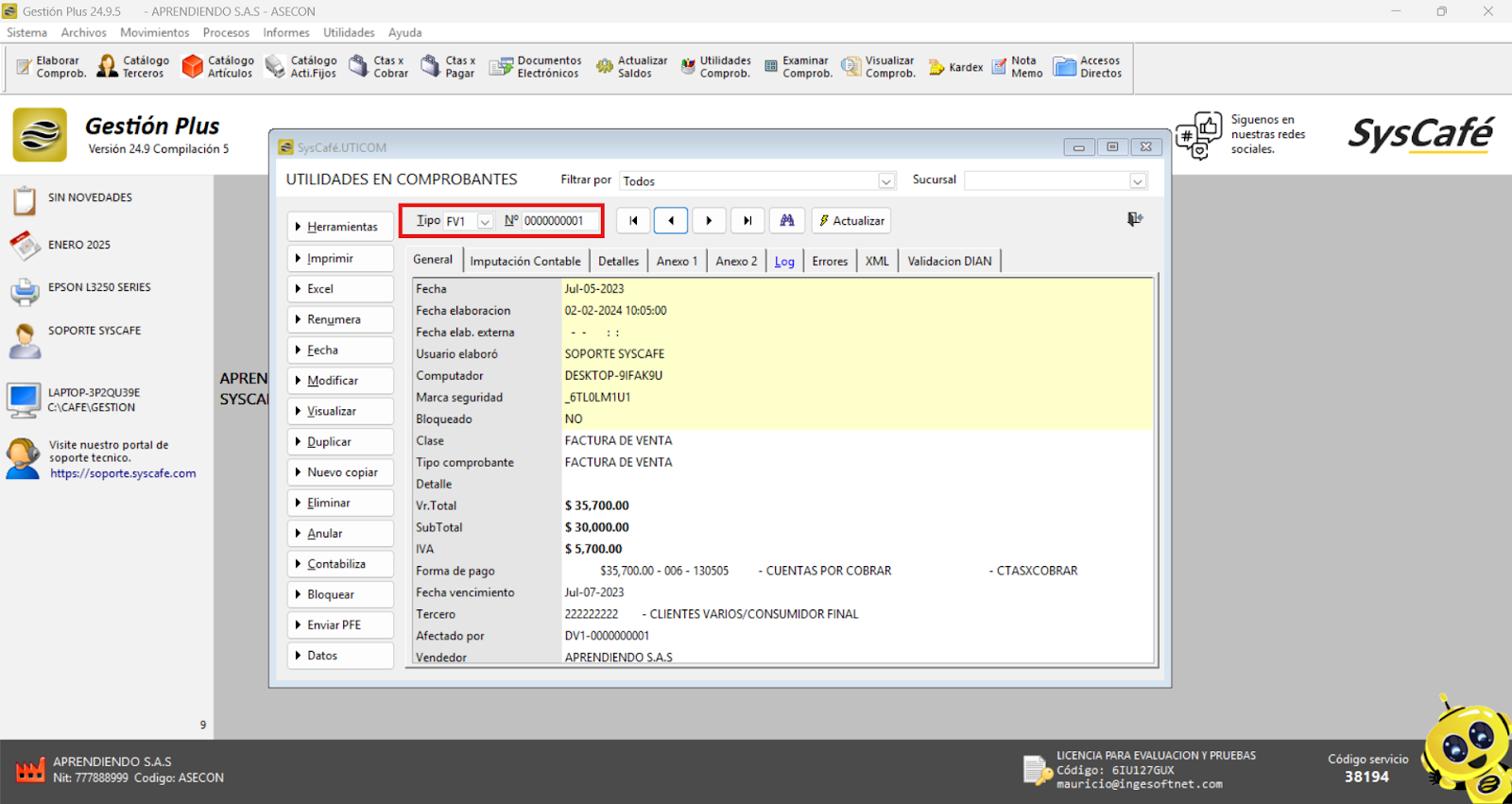Open the soporte.syscafe.com link
Image resolution: width=1512 pixels, height=804 pixels.
coord(123,474)
